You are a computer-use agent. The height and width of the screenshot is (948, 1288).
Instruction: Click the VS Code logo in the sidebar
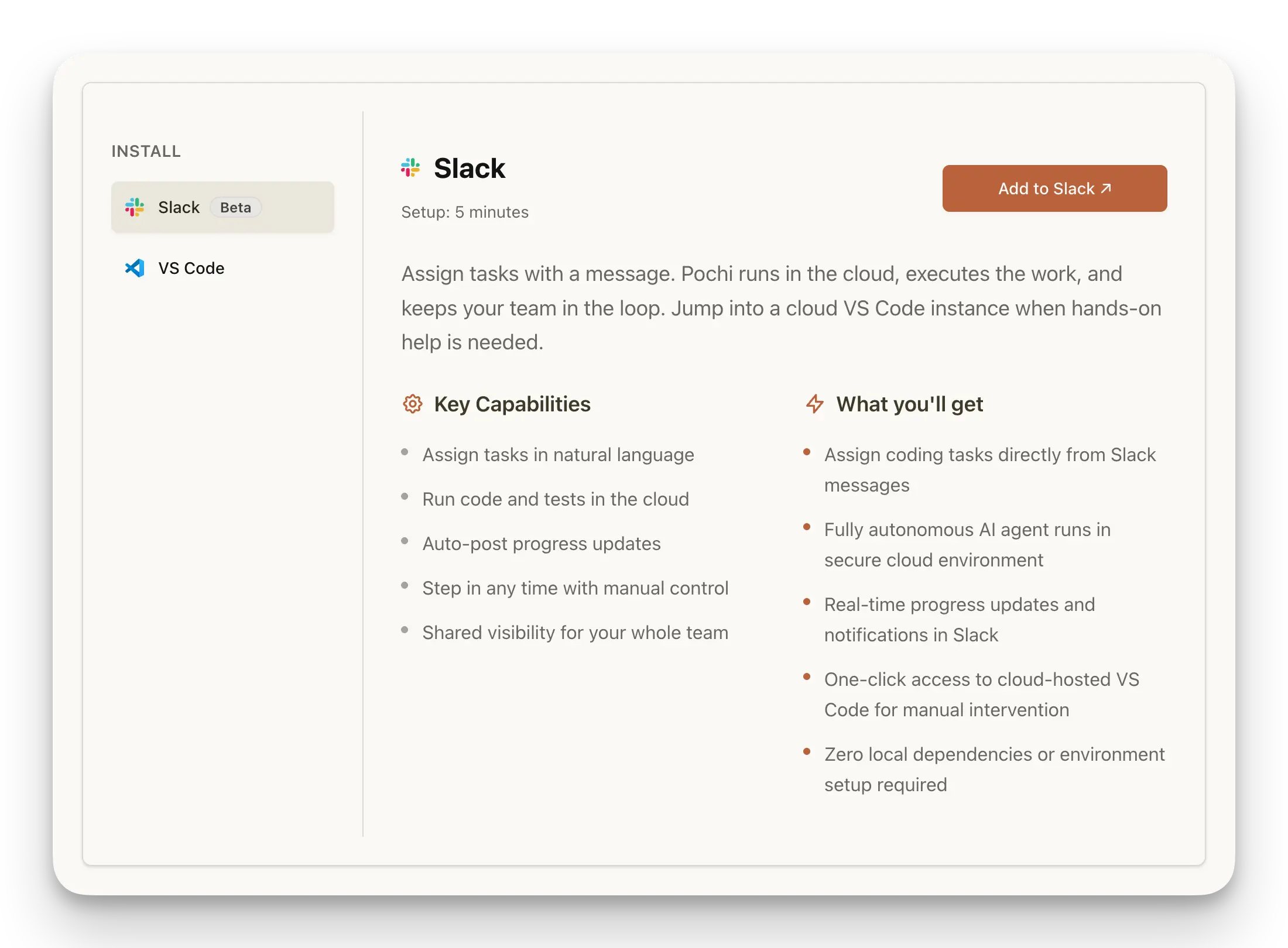[x=135, y=268]
